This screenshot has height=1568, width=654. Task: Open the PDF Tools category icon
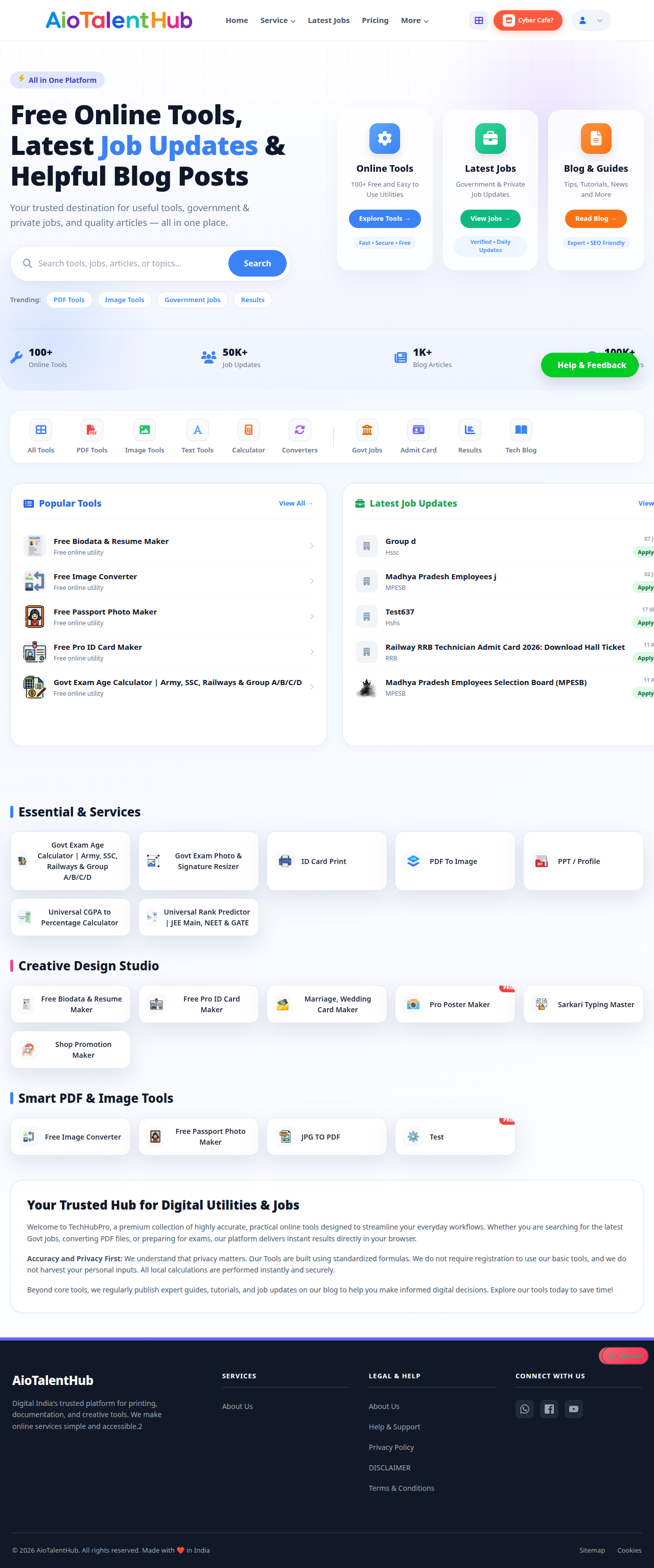coord(92,430)
